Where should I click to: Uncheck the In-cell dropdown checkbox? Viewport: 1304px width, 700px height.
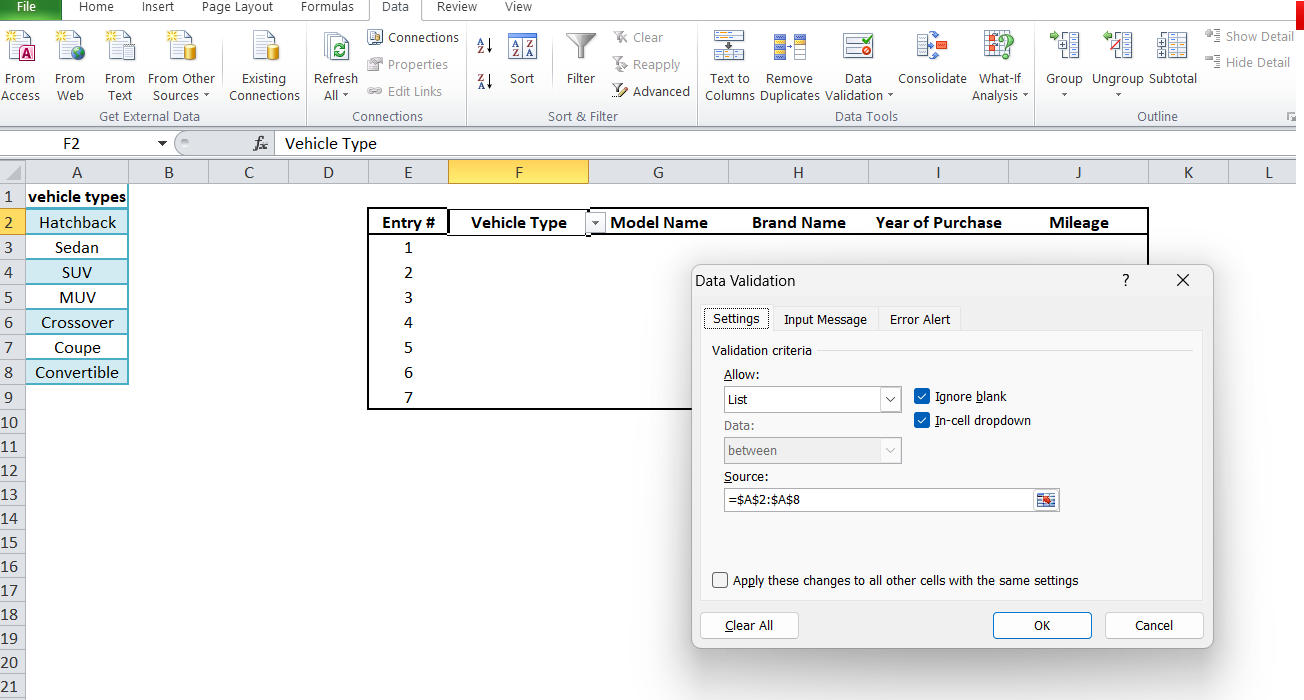coord(922,420)
